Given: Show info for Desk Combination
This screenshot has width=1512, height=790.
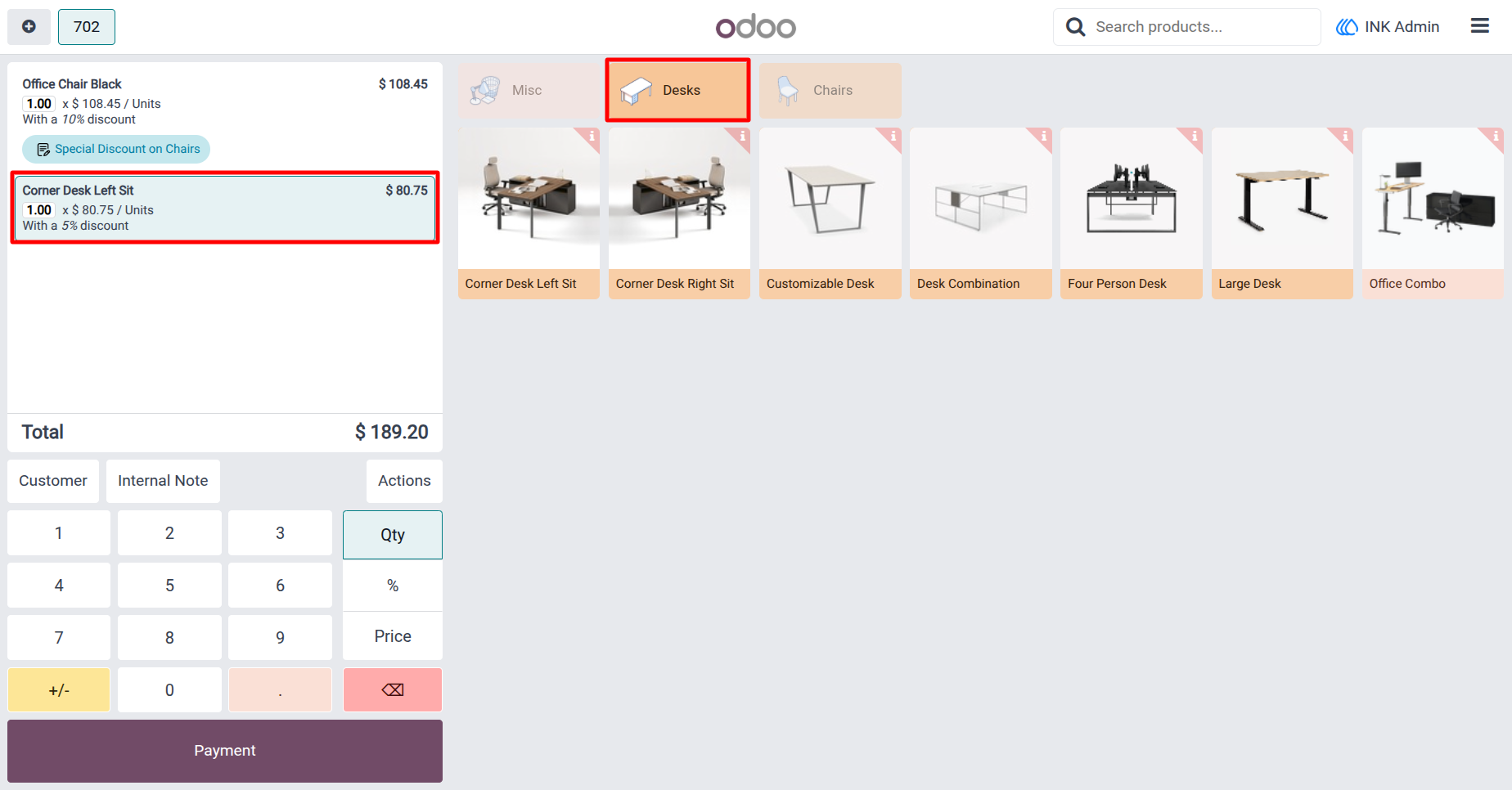Looking at the screenshot, I should pos(1043,137).
